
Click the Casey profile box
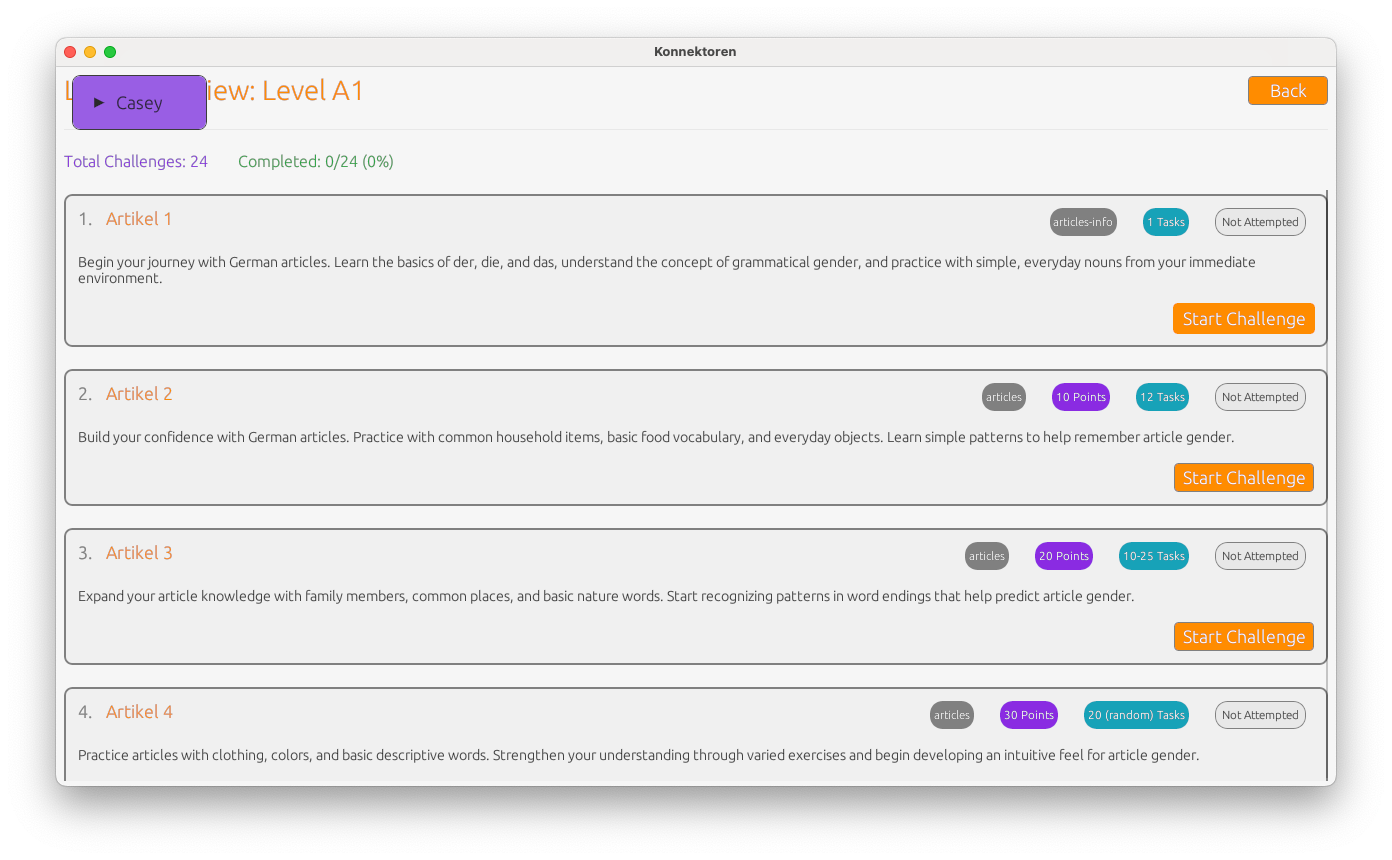click(139, 102)
